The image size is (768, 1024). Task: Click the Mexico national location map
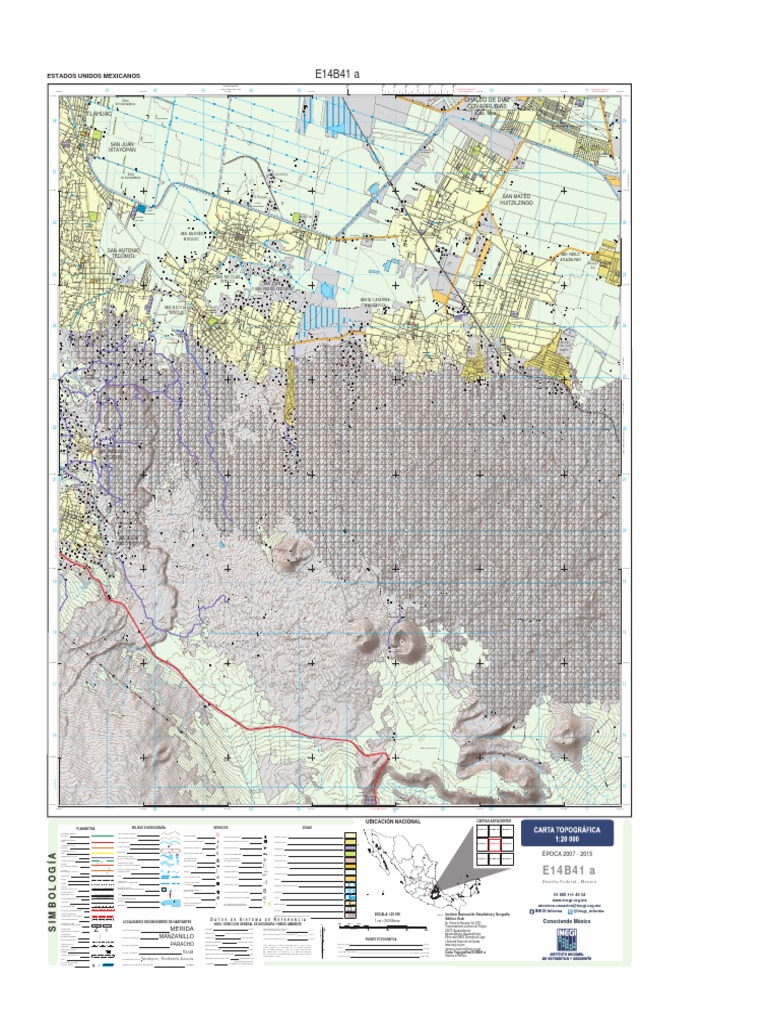[x=422, y=870]
